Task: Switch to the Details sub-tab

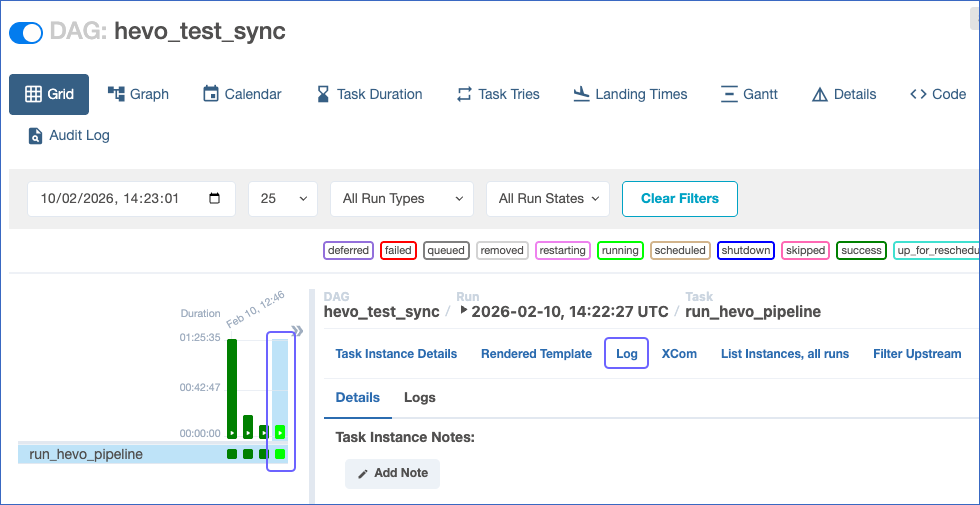Action: 358,398
